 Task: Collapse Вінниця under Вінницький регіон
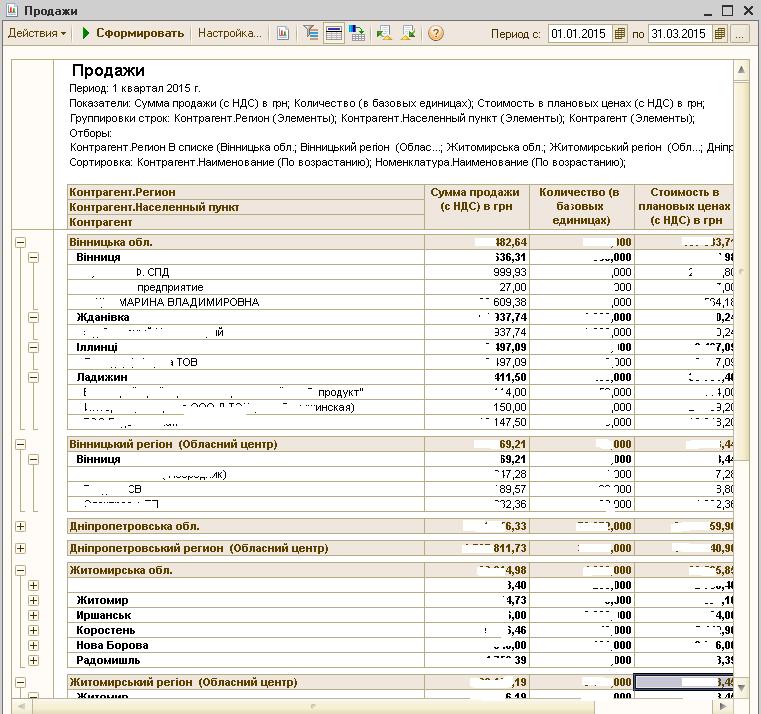point(33,459)
